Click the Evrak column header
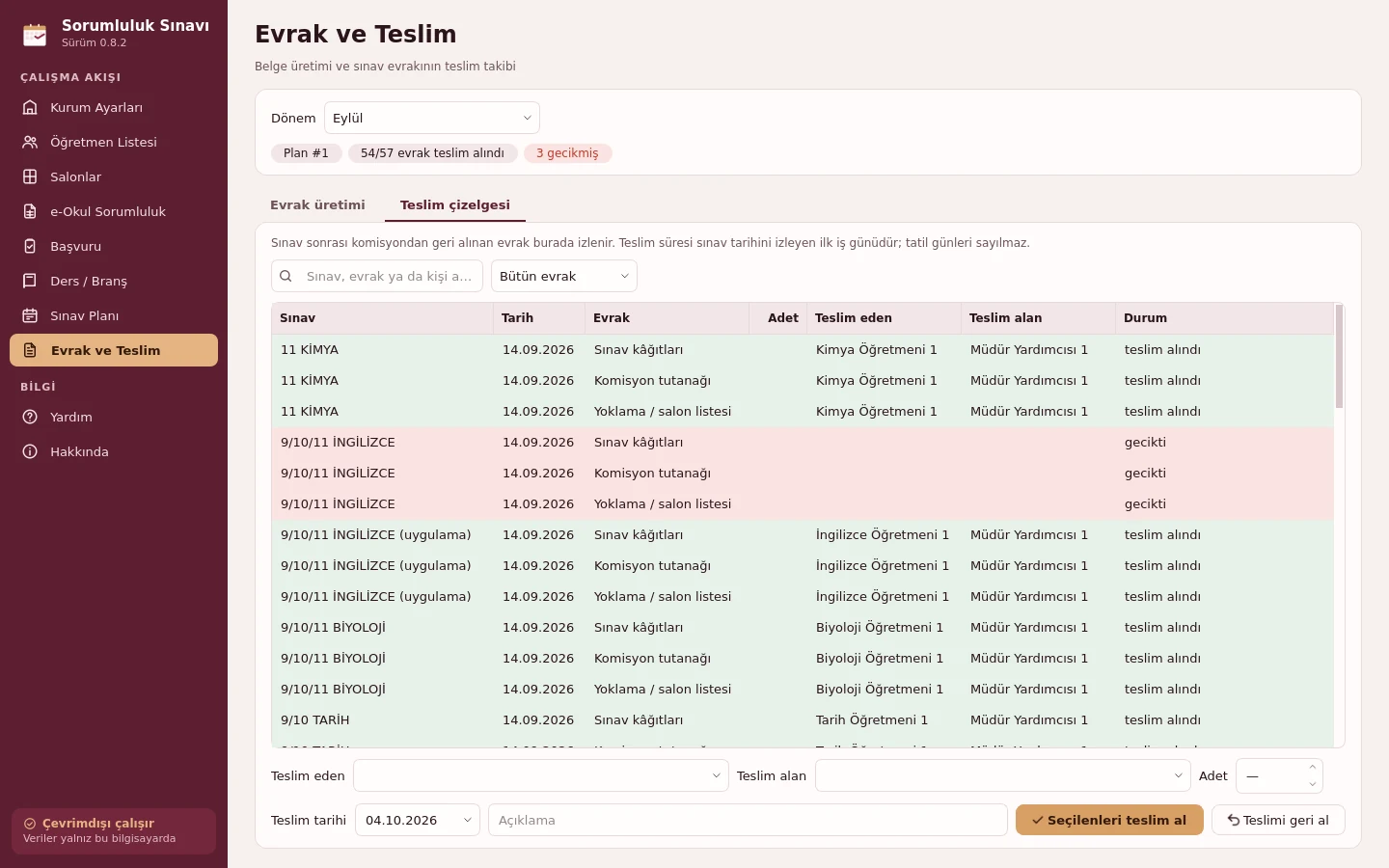This screenshot has width=1389, height=868. click(x=667, y=318)
